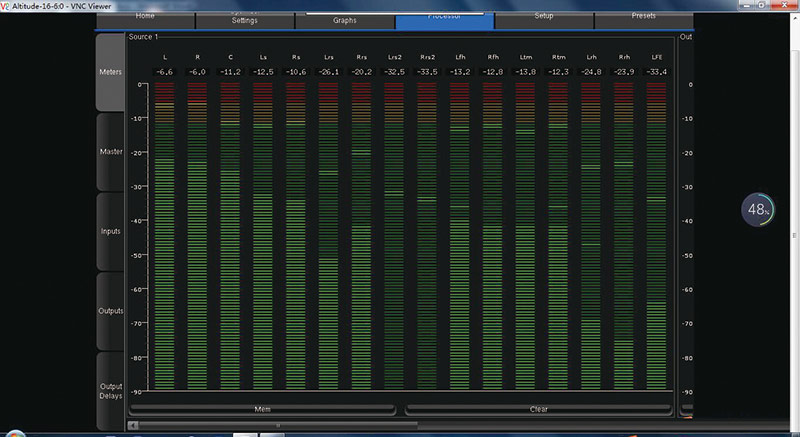Click the Rtm channel peak value -12.3
Viewport: 800px width, 437px height.
tap(559, 72)
